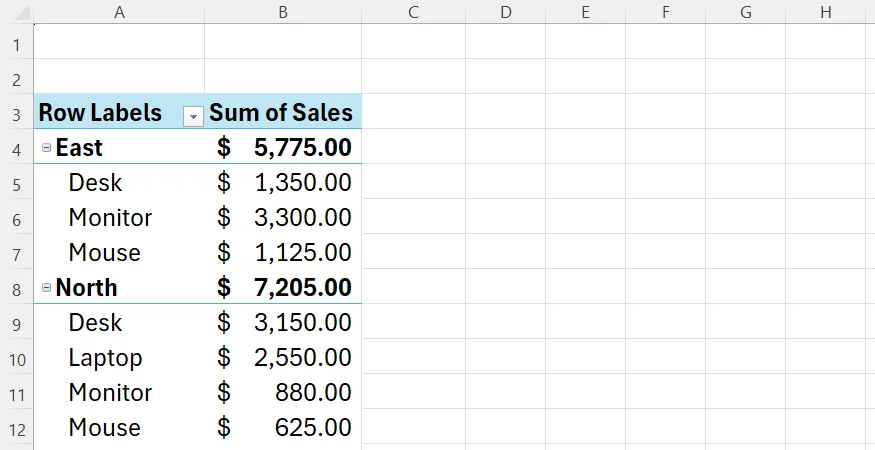Select the 'Laptop' cell

click(119, 357)
